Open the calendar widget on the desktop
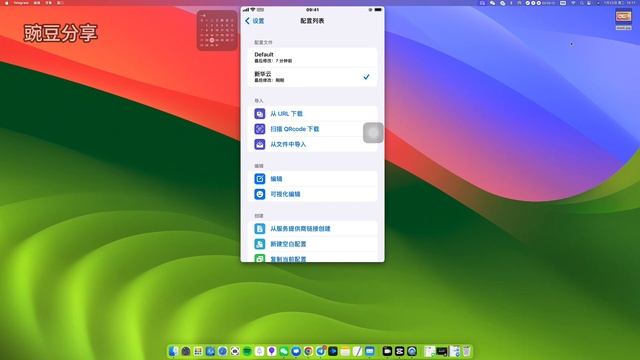 217,31
